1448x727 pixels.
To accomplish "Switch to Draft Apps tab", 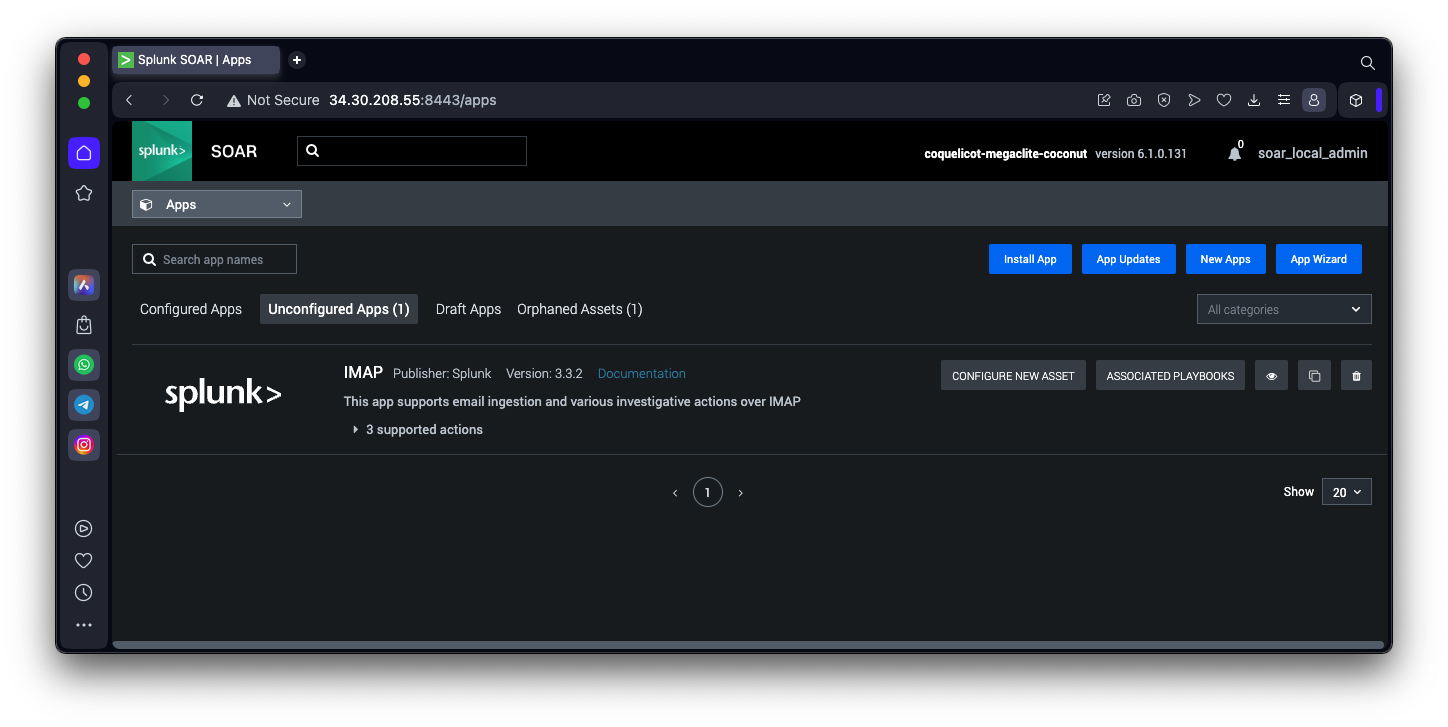I will click(x=468, y=309).
